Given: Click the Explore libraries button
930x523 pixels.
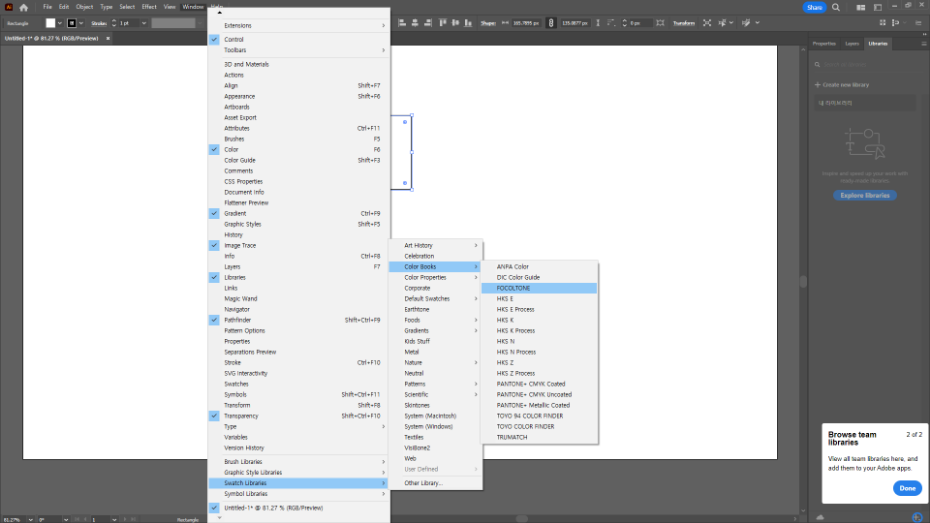Looking at the screenshot, I should tap(865, 195).
